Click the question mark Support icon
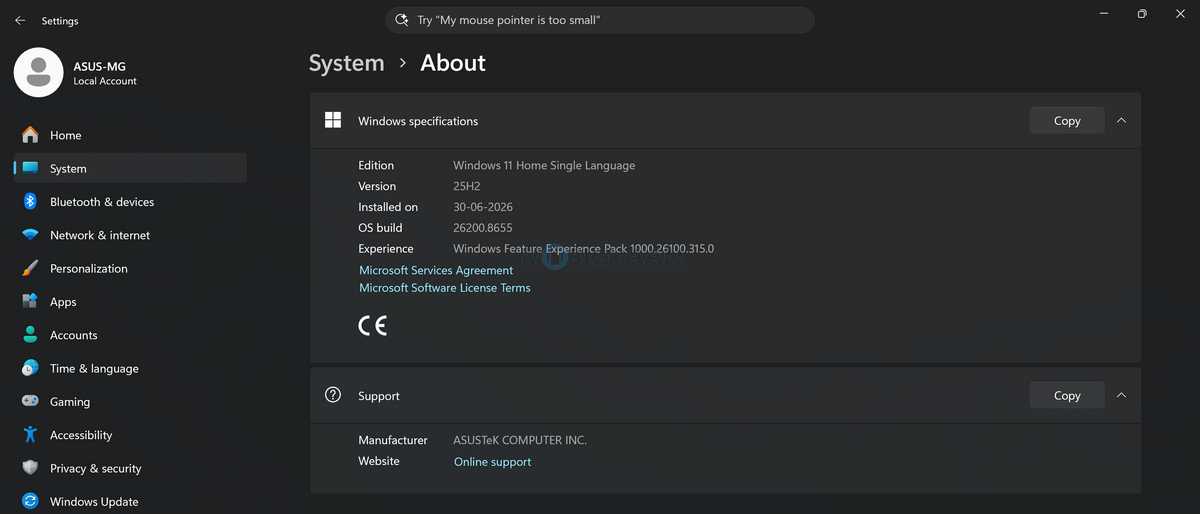This screenshot has width=1200, height=514. pyautogui.click(x=333, y=395)
